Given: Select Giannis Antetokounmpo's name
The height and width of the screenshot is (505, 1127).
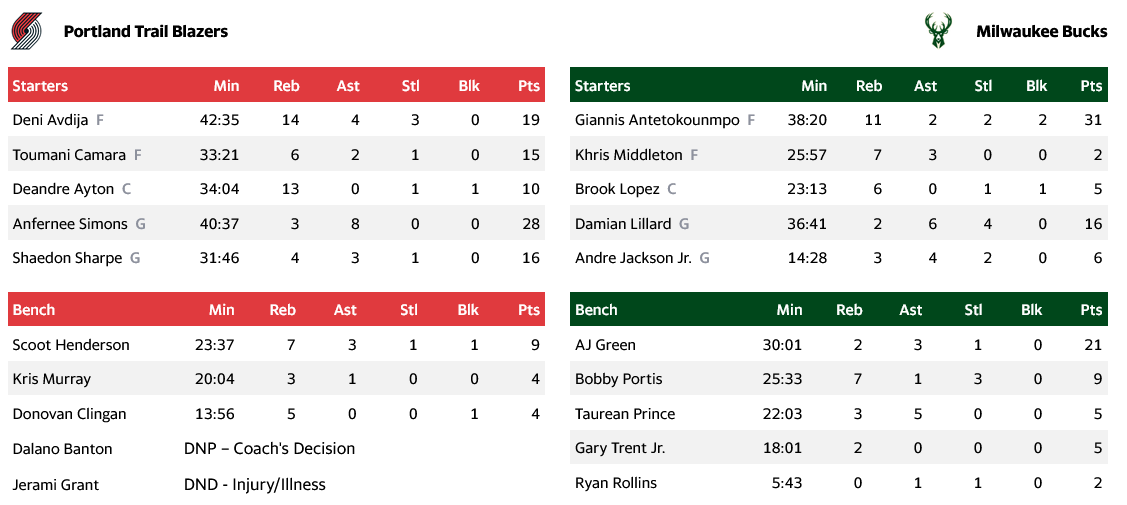Looking at the screenshot, I should pyautogui.click(x=657, y=120).
